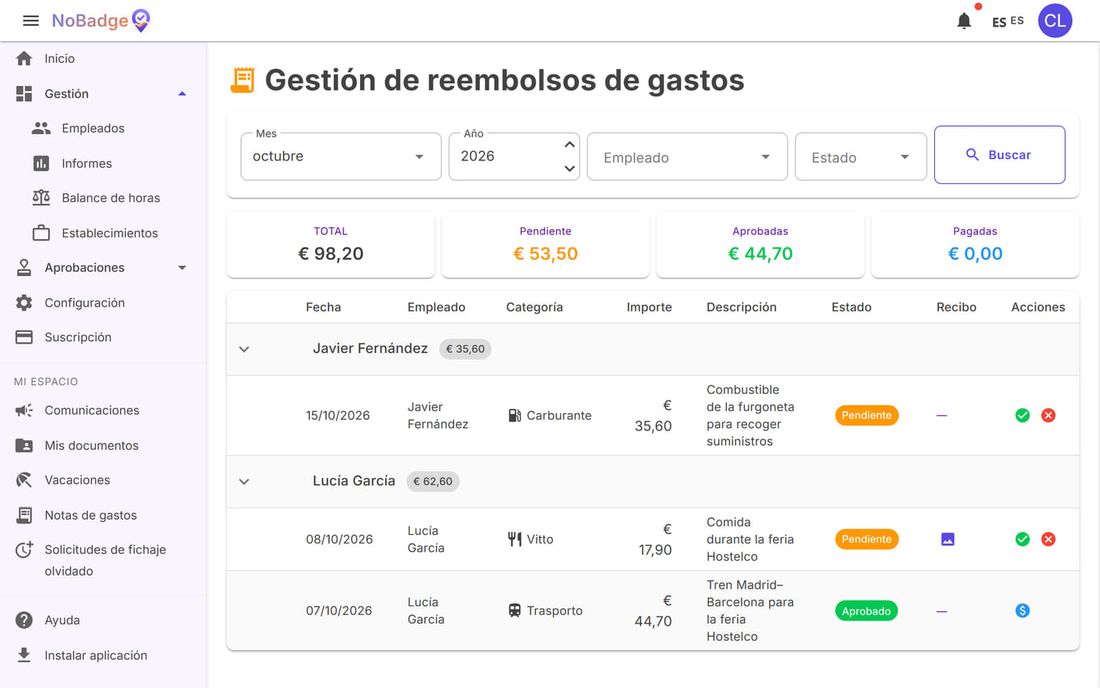The height and width of the screenshot is (688, 1100).
Task: Reject the Carburante expense of 15/10/2026
Action: (1048, 416)
